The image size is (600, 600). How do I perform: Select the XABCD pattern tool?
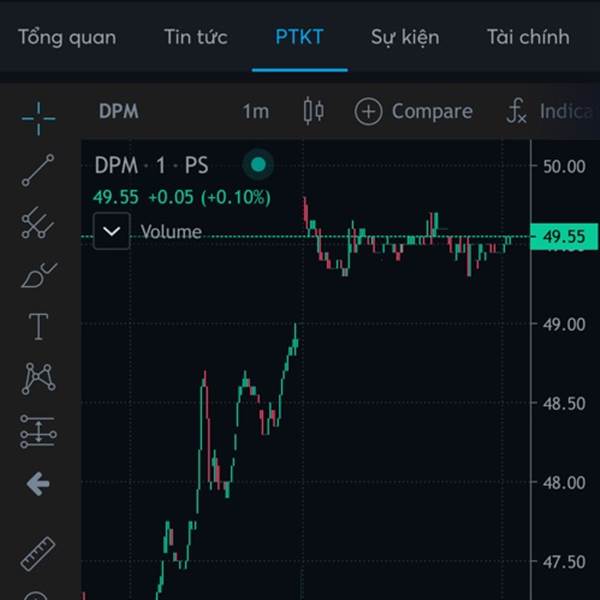pyautogui.click(x=38, y=379)
